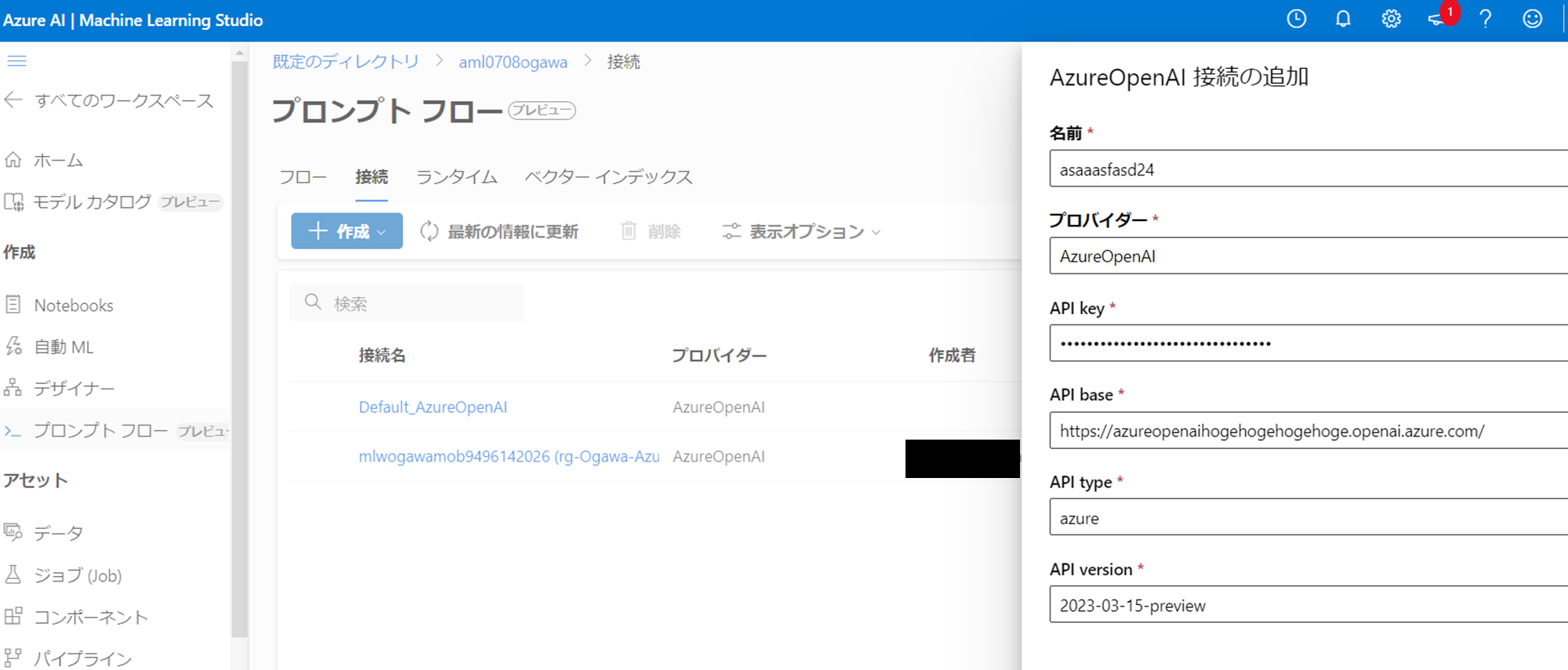This screenshot has height=670, width=1568.
Task: Sort by 接続名 column header
Action: 382,355
